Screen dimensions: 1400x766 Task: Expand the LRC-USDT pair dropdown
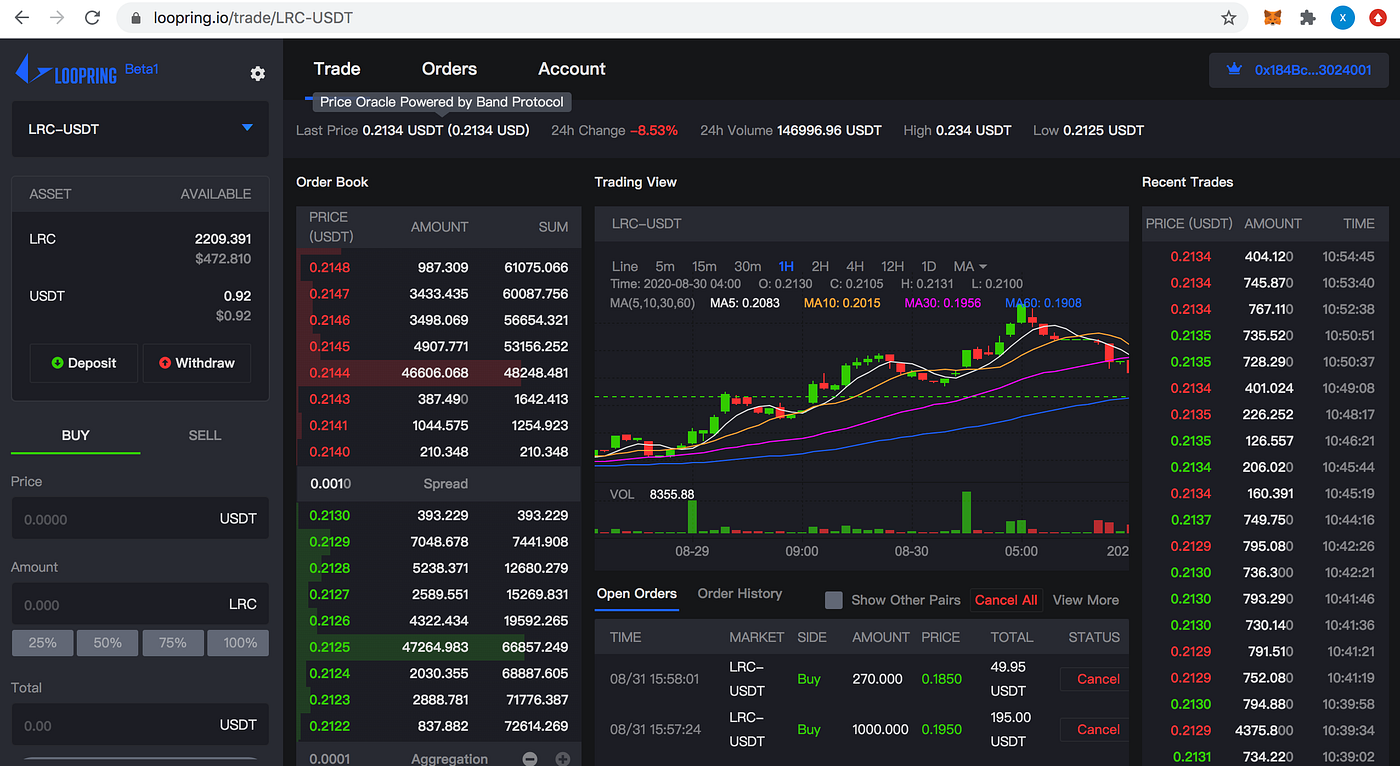[140, 129]
